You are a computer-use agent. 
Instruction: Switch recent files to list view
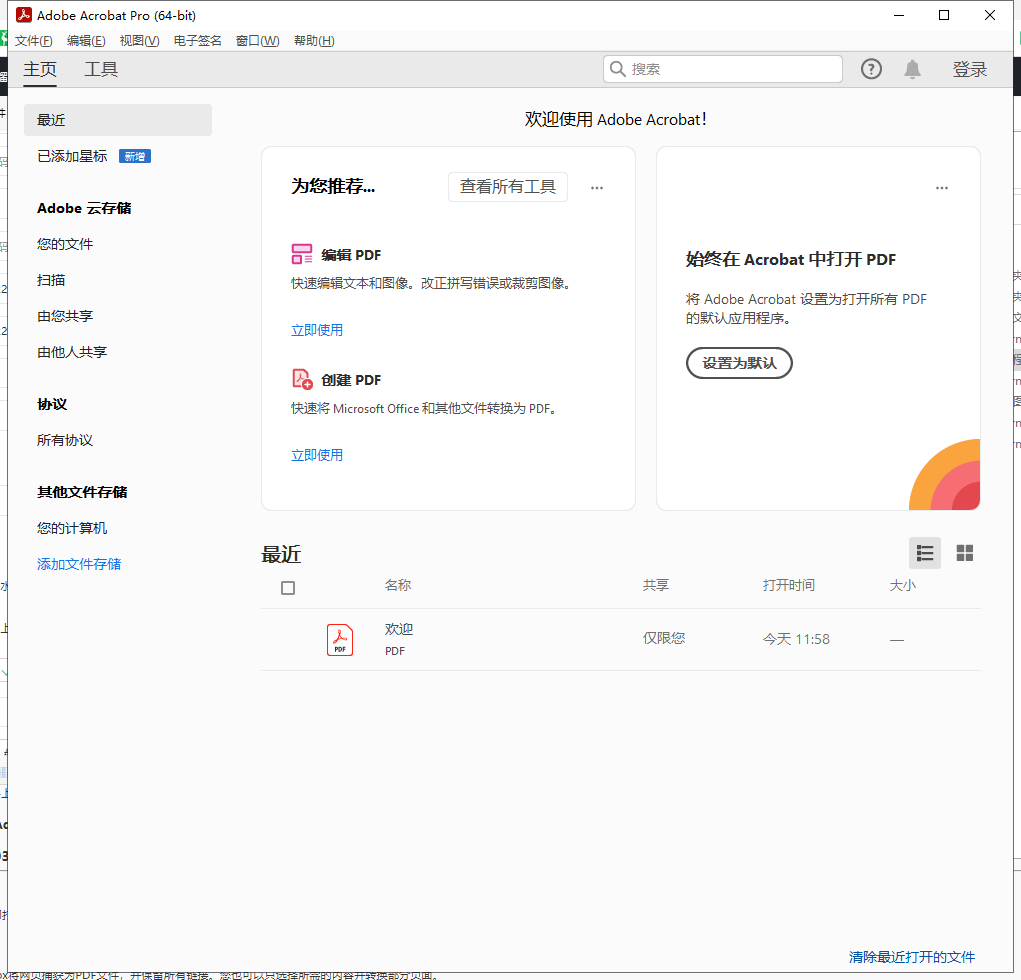[x=925, y=553]
